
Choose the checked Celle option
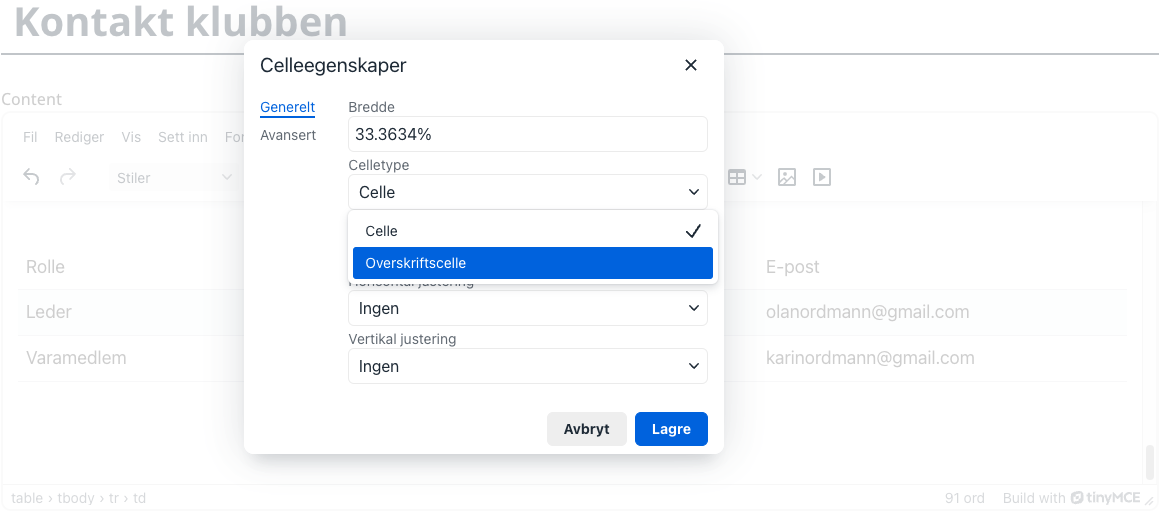532,231
